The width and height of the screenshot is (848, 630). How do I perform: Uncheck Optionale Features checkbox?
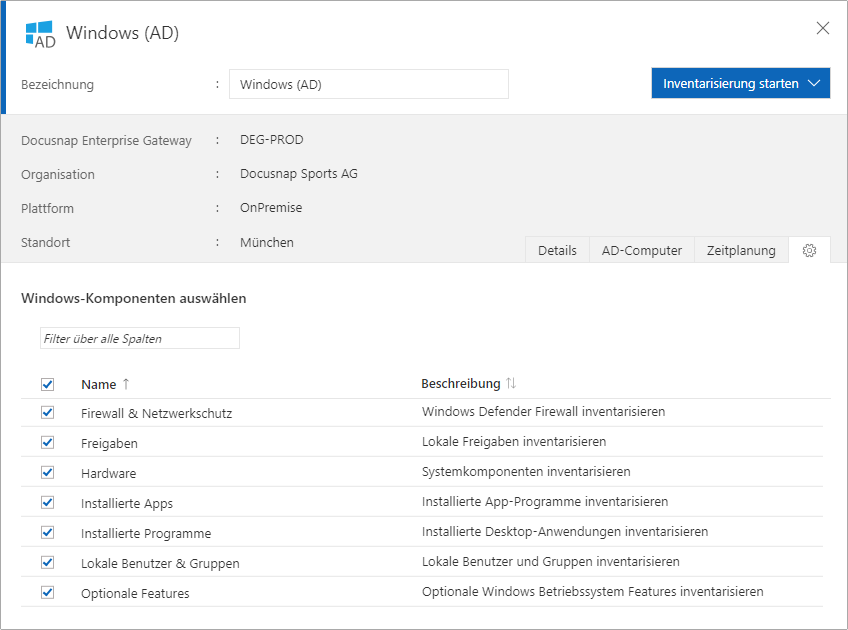pos(48,593)
